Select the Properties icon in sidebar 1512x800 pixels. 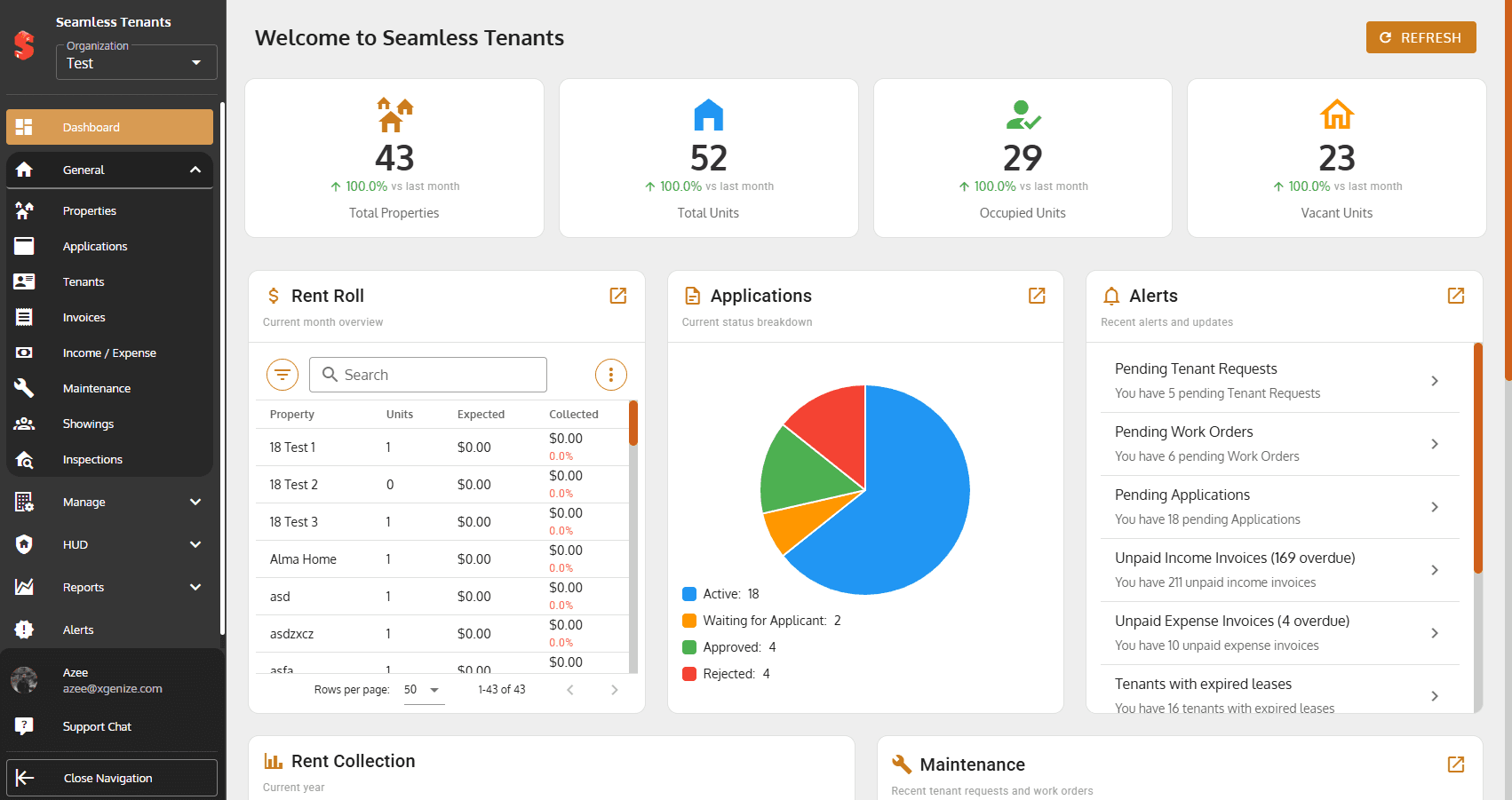tap(24, 210)
